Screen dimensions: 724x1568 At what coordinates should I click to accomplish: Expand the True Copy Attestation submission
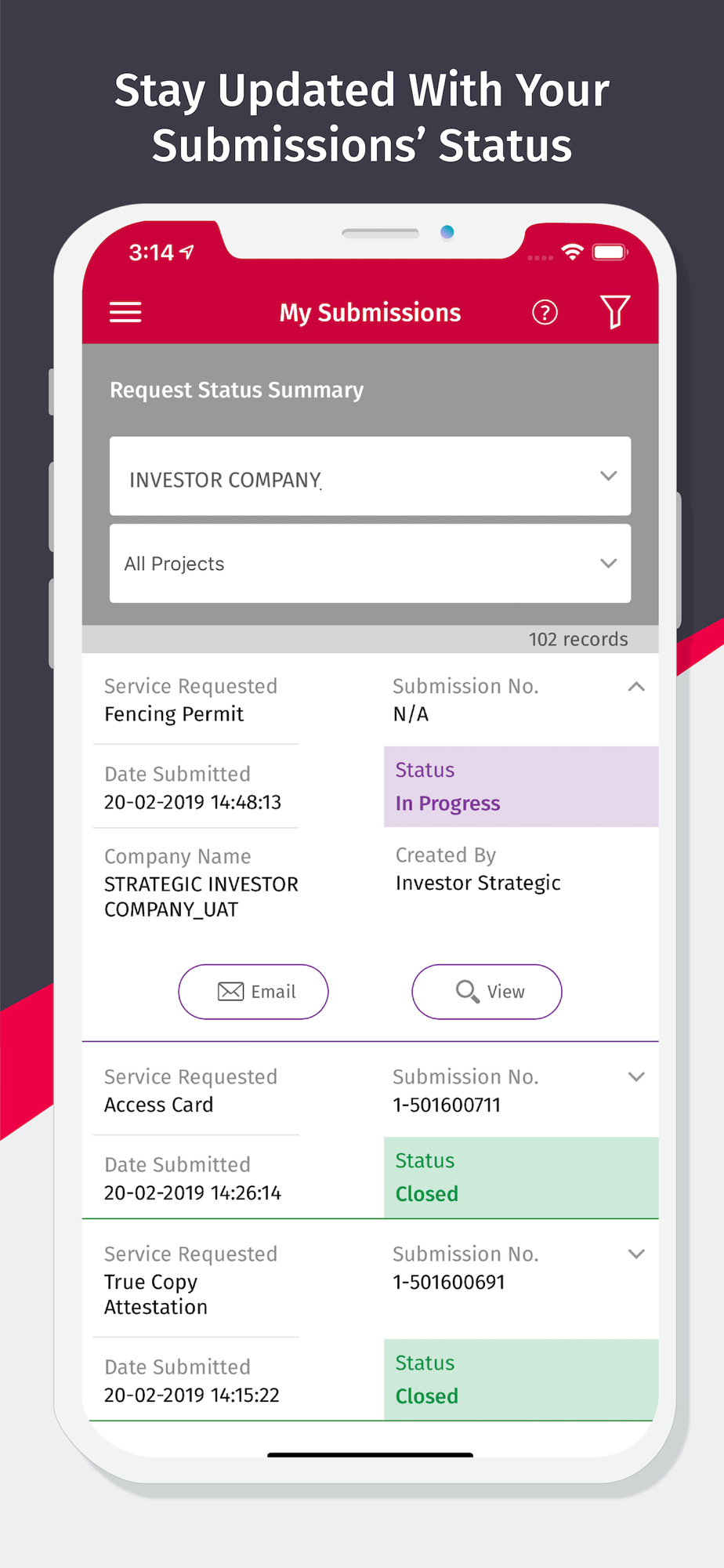tap(636, 1254)
